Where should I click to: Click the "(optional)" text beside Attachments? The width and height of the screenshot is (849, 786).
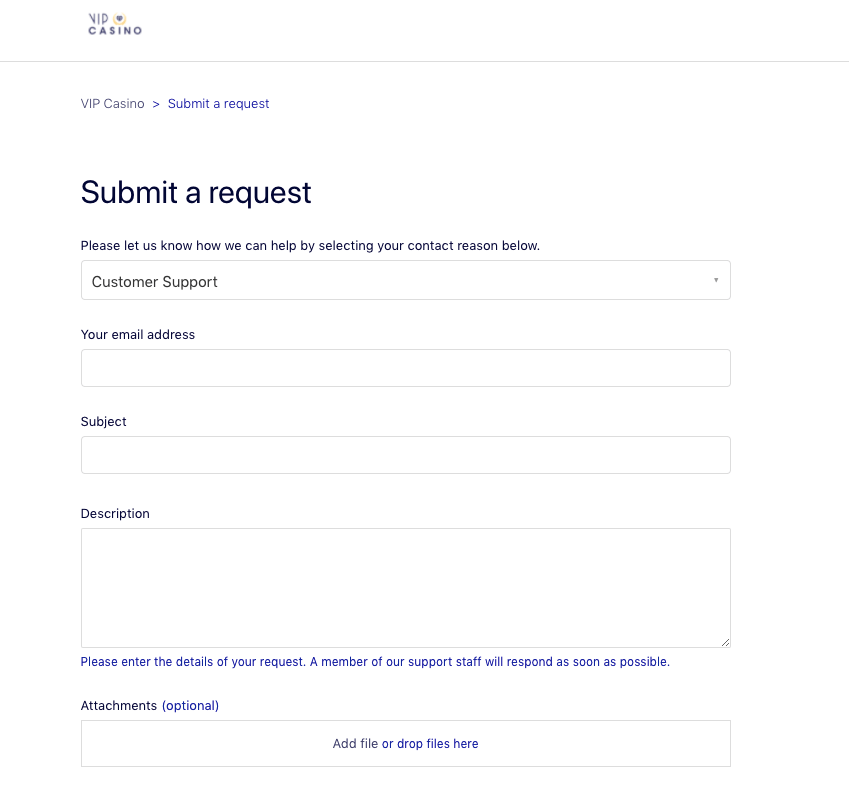(x=191, y=706)
